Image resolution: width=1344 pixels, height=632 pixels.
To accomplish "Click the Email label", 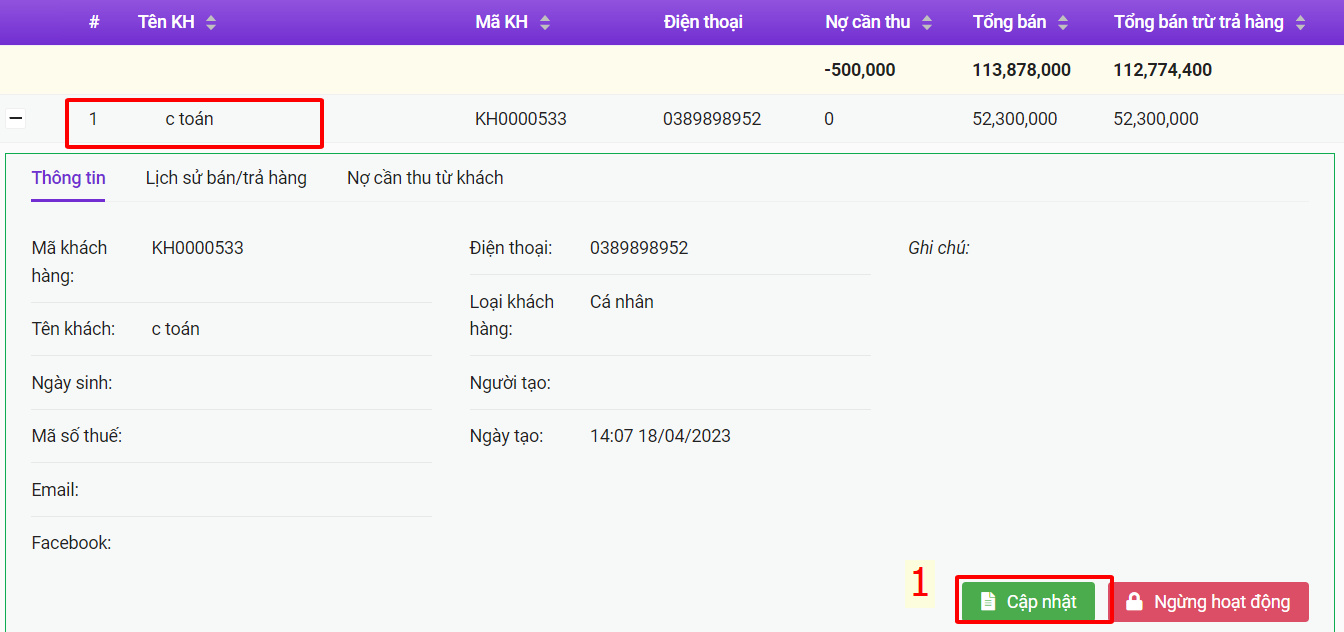I will pos(55,490).
